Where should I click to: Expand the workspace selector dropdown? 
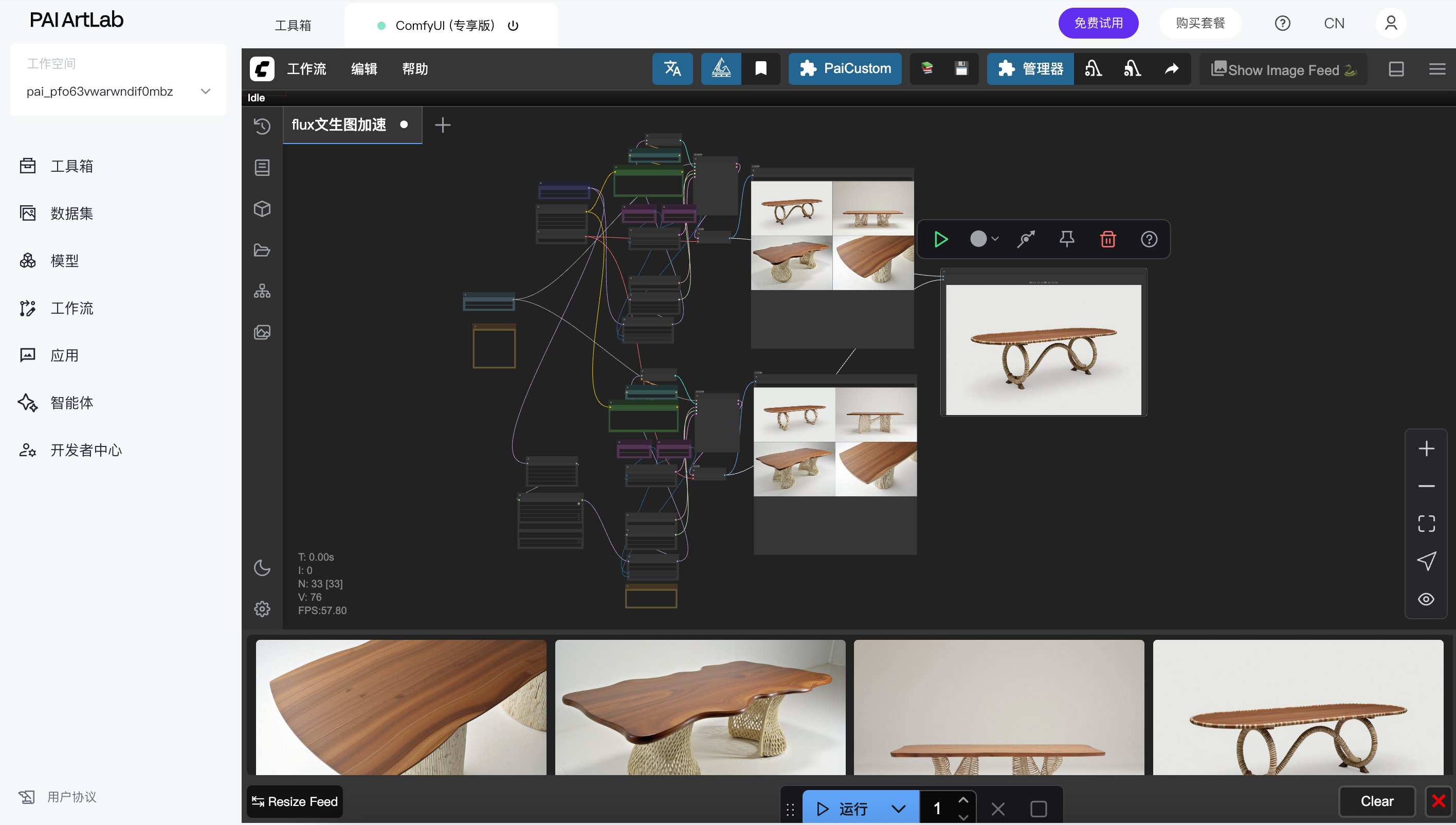pos(206,91)
